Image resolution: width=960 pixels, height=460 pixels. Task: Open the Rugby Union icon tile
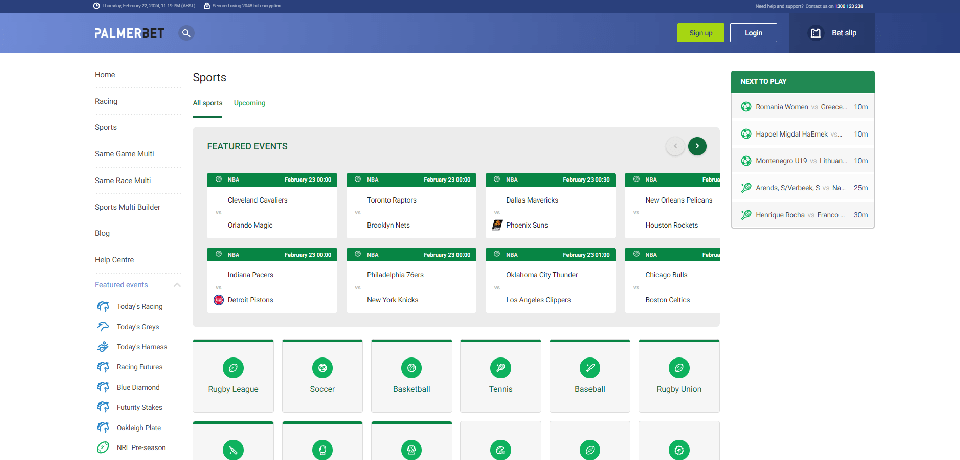pos(678,367)
